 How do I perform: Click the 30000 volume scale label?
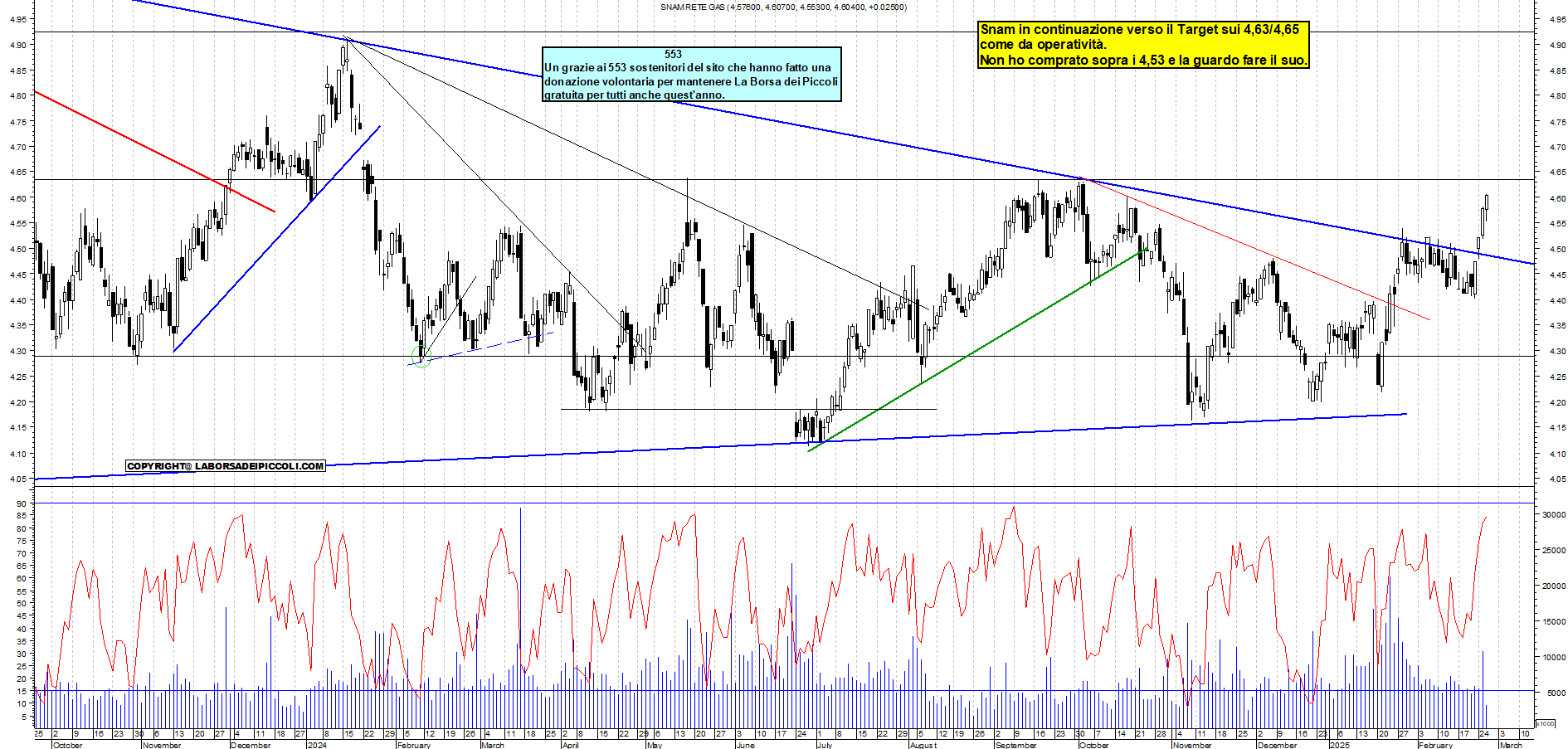[x=1553, y=514]
